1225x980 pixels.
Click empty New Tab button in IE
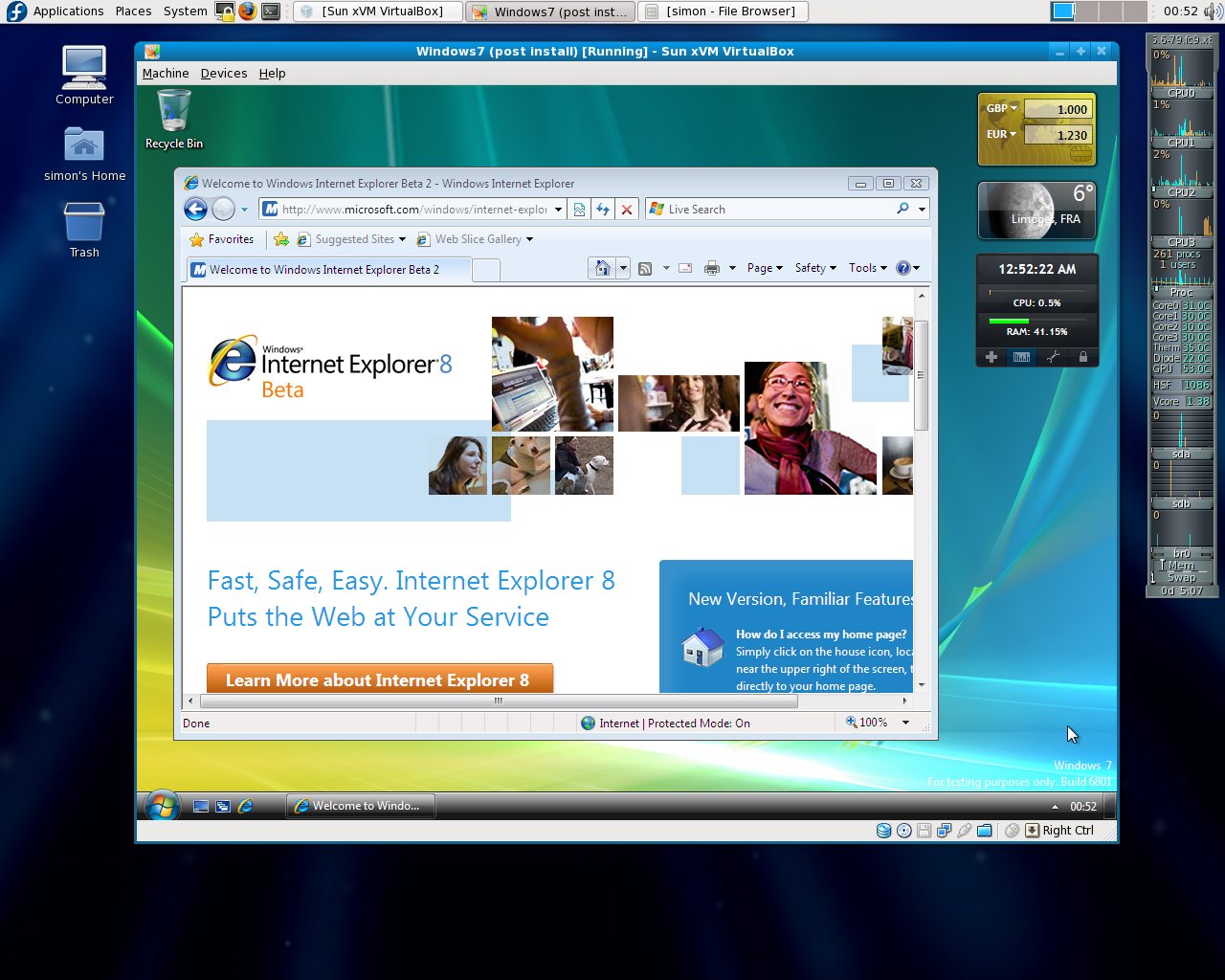(x=486, y=271)
